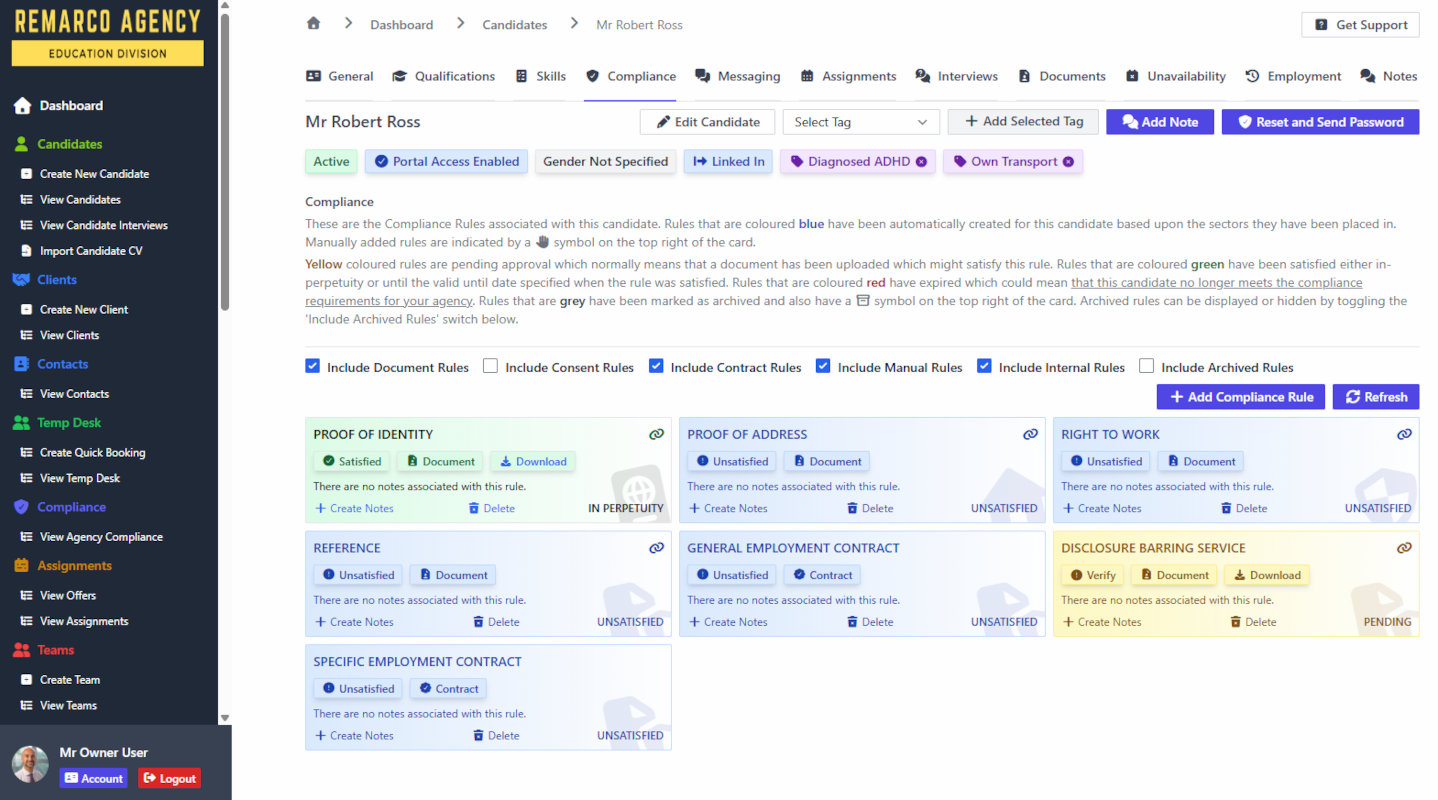Download the Disclosure Barring Service document
The image size is (1438, 800).
pos(1267,576)
